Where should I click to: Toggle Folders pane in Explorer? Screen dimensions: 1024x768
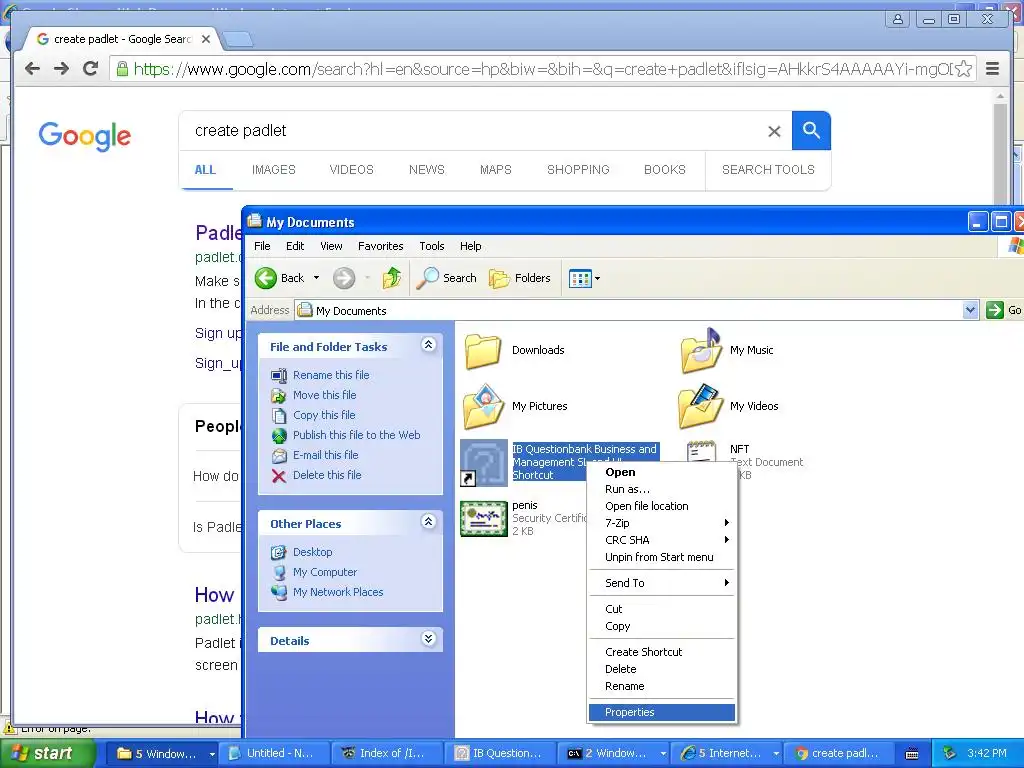(520, 278)
